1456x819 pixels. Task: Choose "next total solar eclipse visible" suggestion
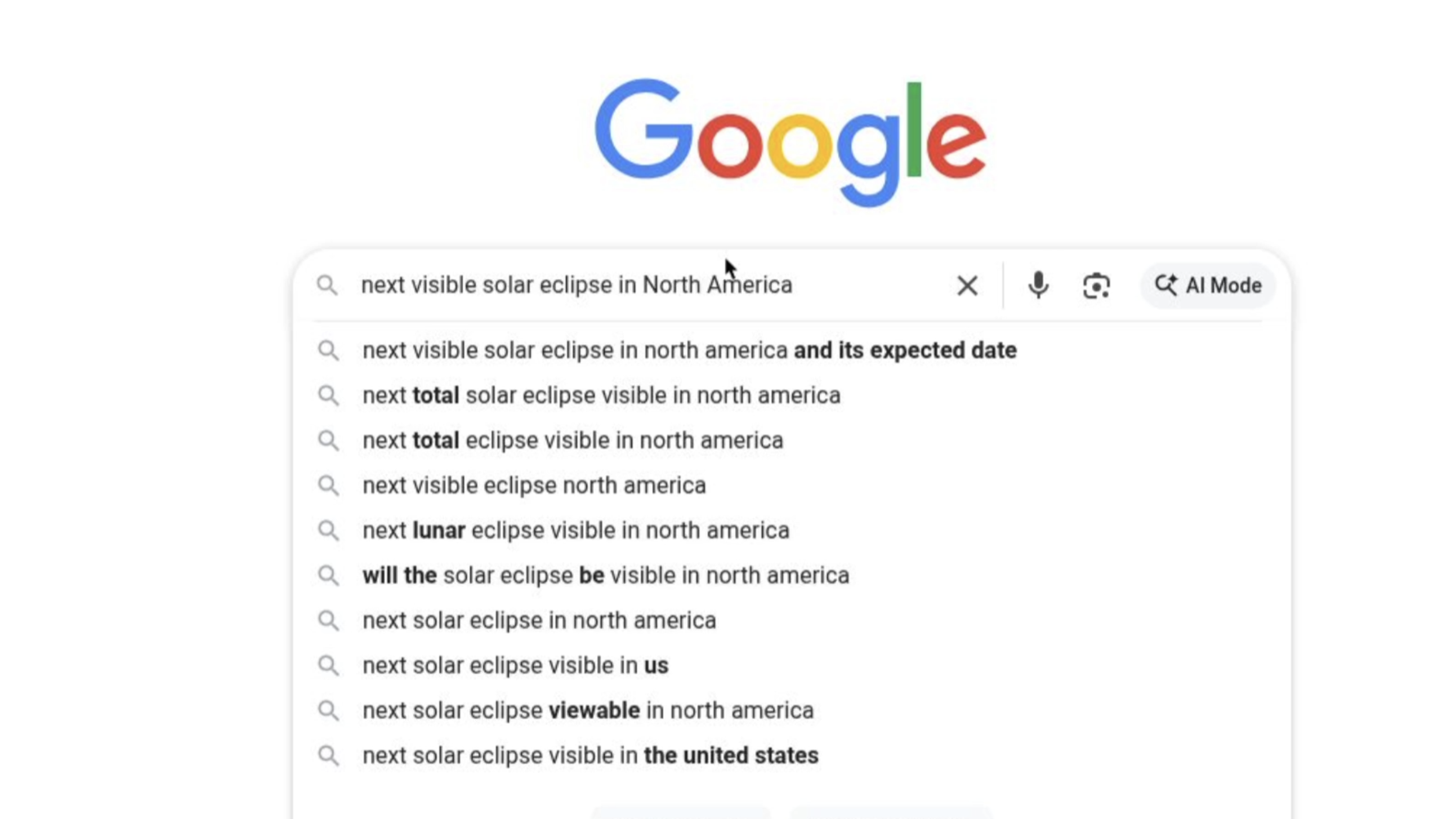pos(601,395)
